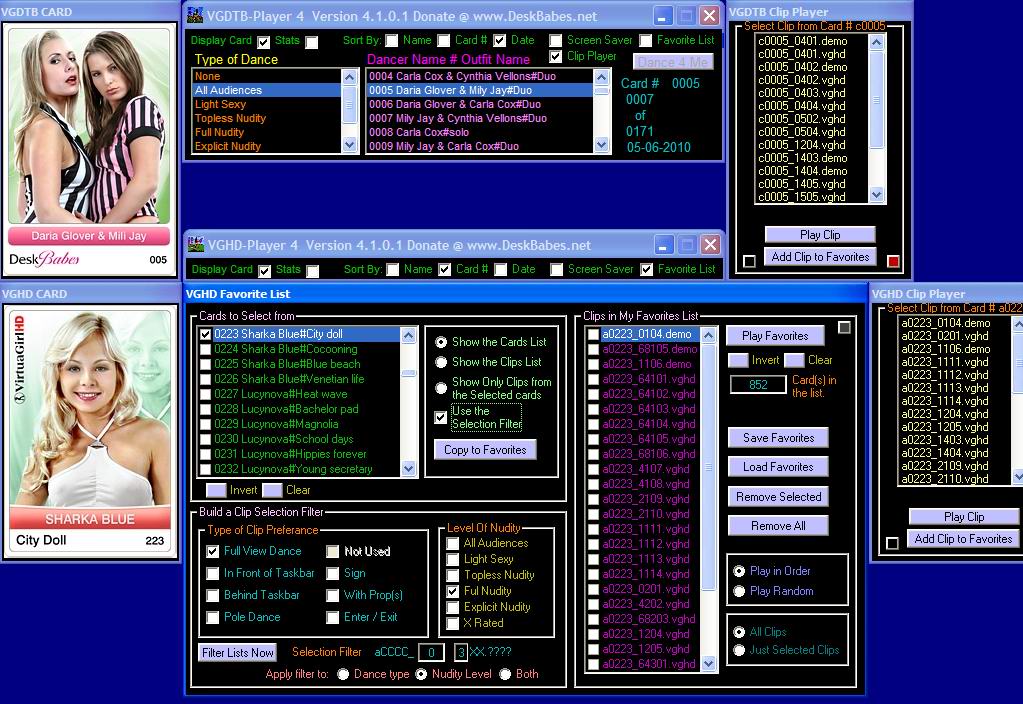The image size is (1023, 704).
Task: Click the Save Favorites button
Action: (x=778, y=438)
